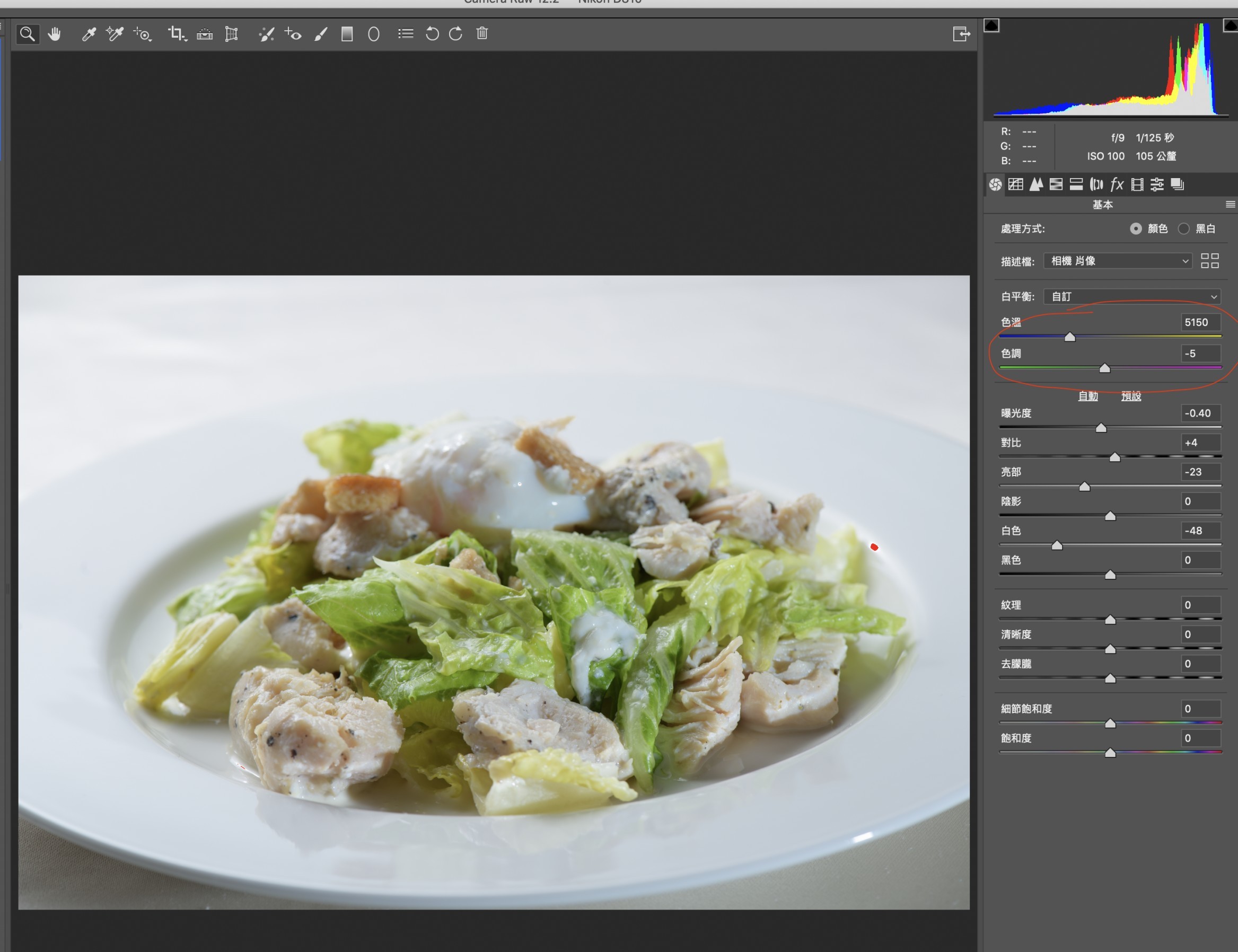Switch to the Tone Curve panel tab
The width and height of the screenshot is (1238, 952).
1016,184
